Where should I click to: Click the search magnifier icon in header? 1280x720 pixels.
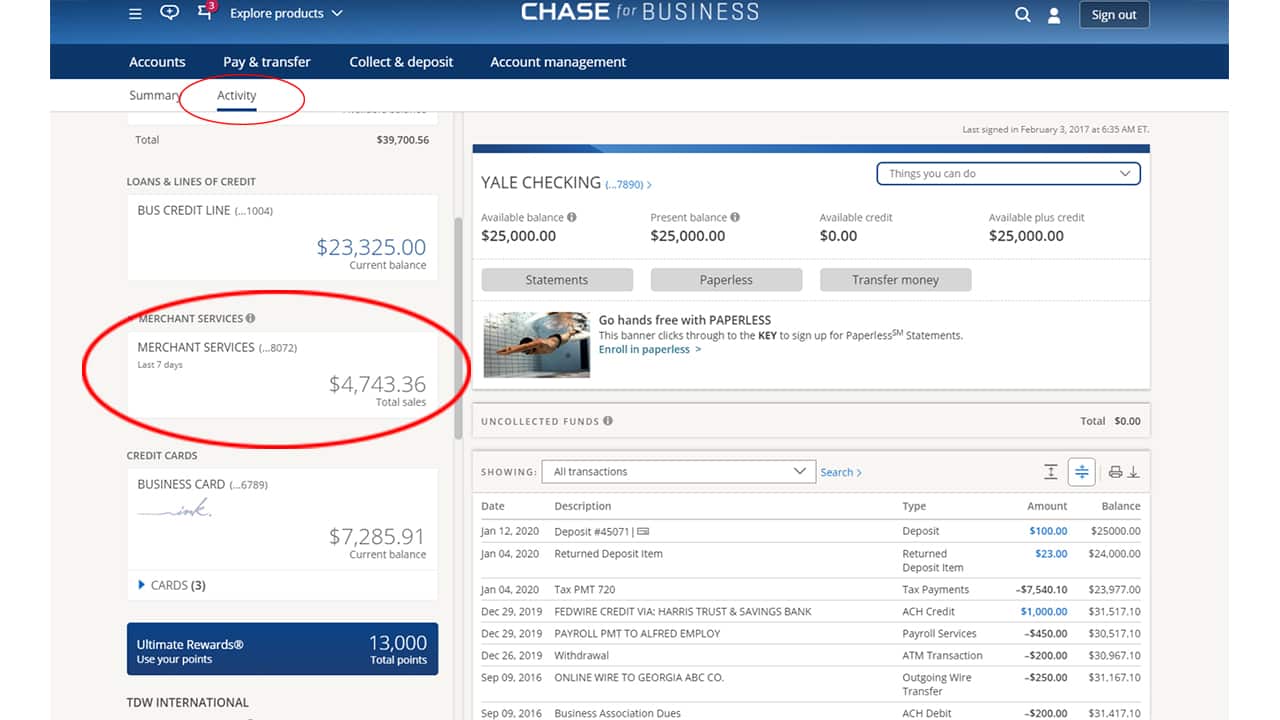[1022, 15]
